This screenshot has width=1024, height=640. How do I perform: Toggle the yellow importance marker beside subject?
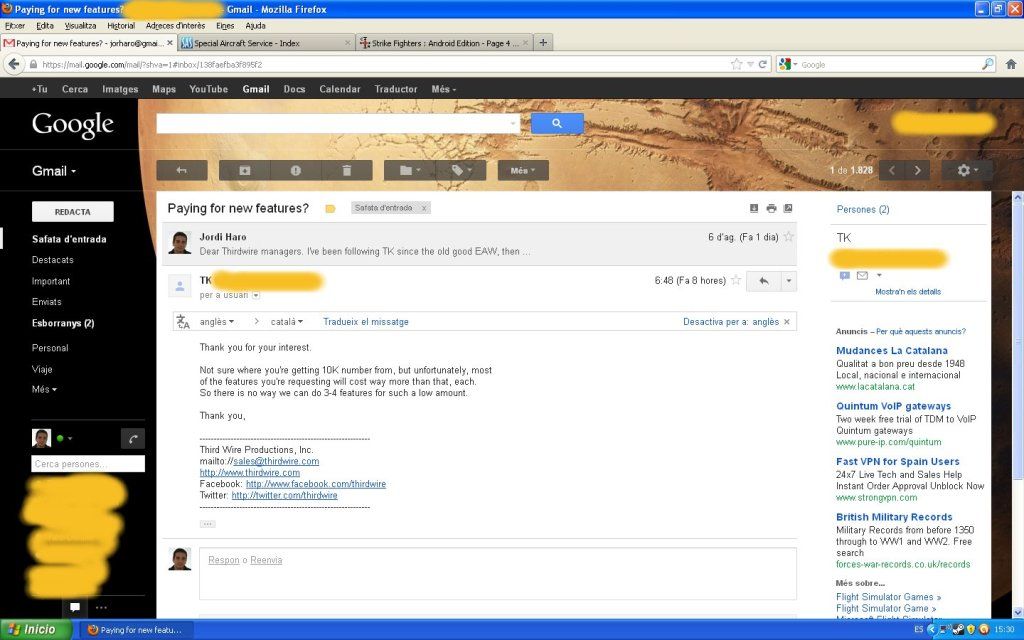click(x=330, y=209)
